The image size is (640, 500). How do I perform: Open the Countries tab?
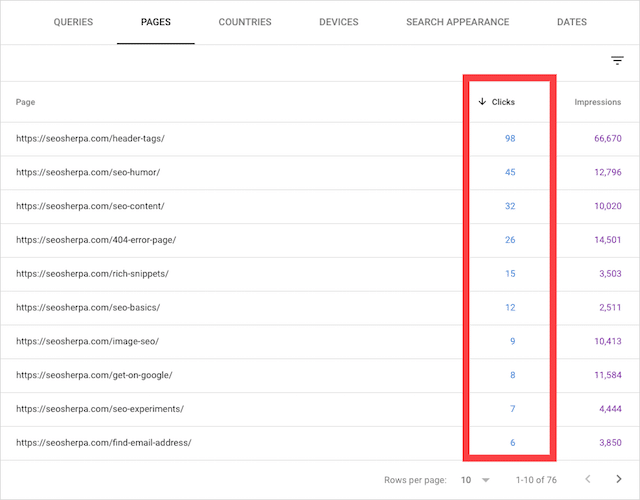coord(245,22)
